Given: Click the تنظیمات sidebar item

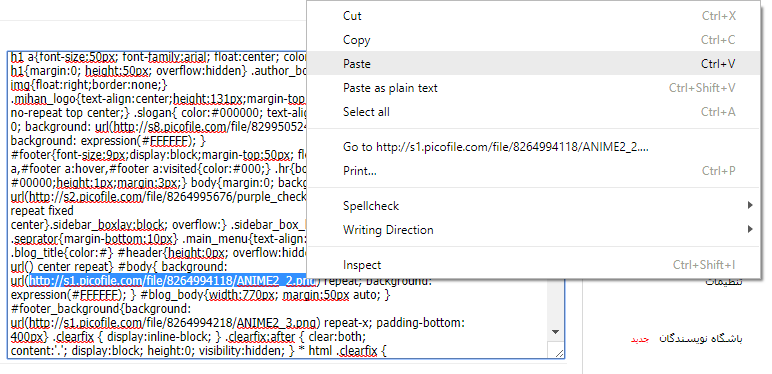Looking at the screenshot, I should (724, 282).
